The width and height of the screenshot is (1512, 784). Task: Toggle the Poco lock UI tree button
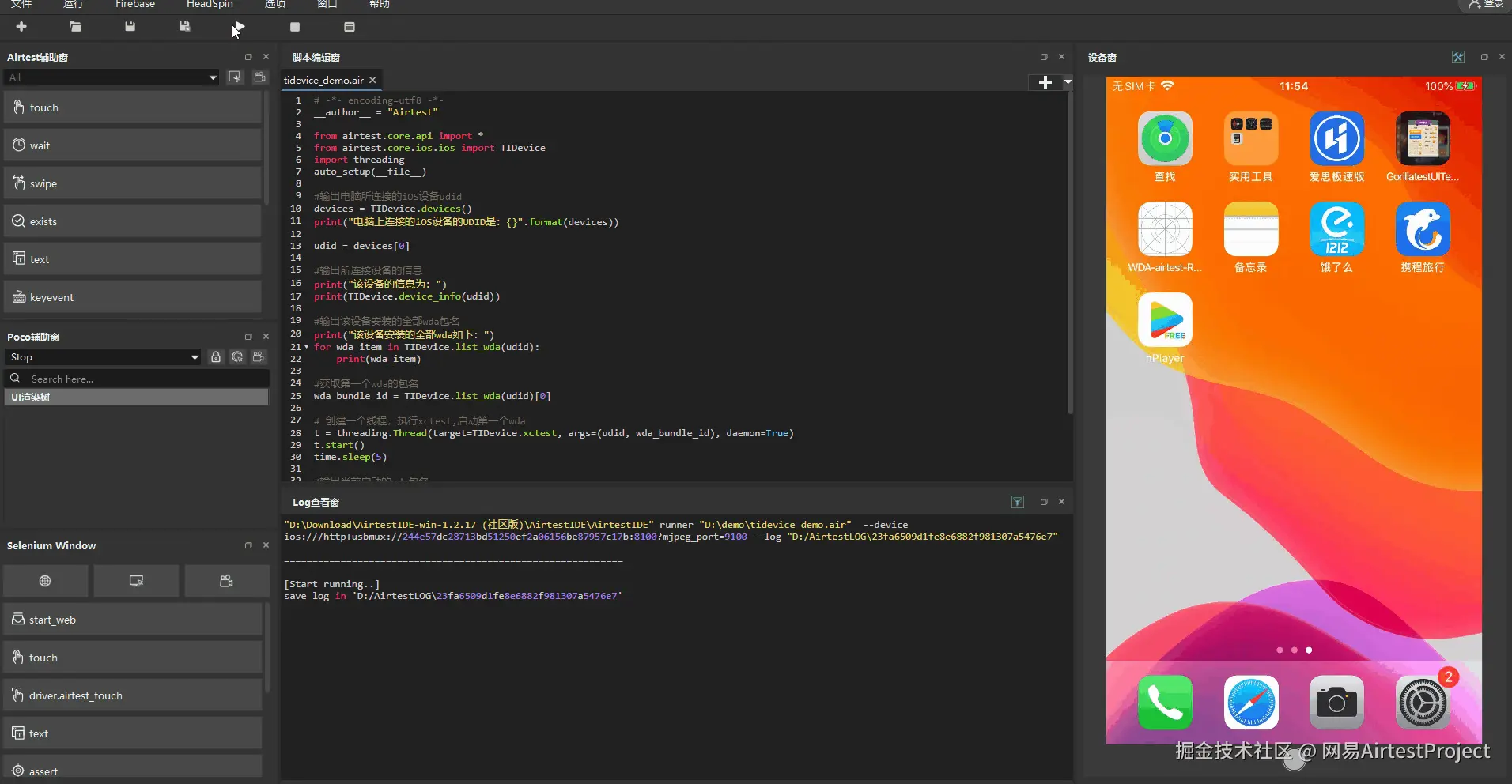point(215,357)
